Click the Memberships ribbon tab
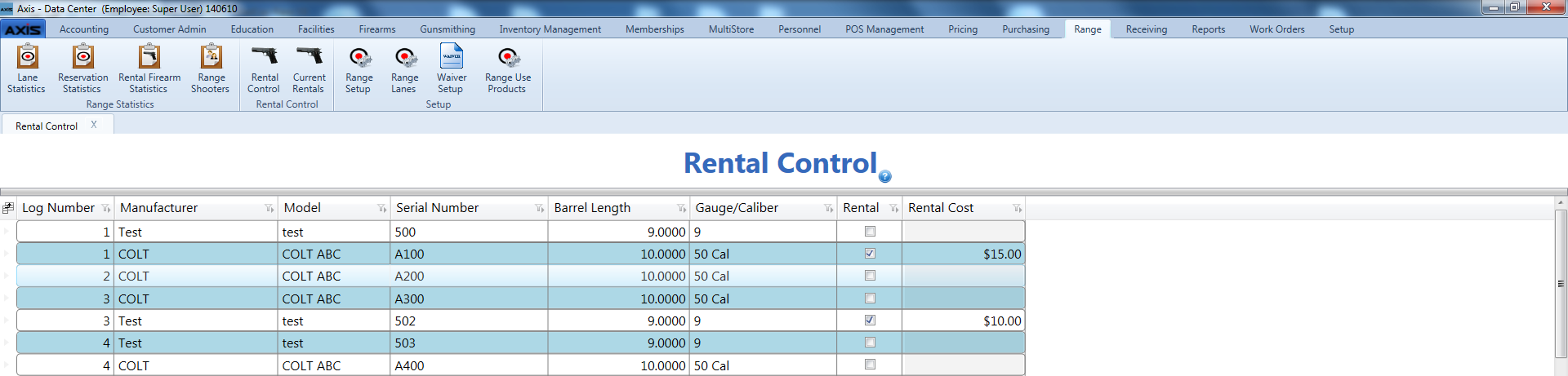Viewport: 1568px width, 376px height. [x=655, y=29]
